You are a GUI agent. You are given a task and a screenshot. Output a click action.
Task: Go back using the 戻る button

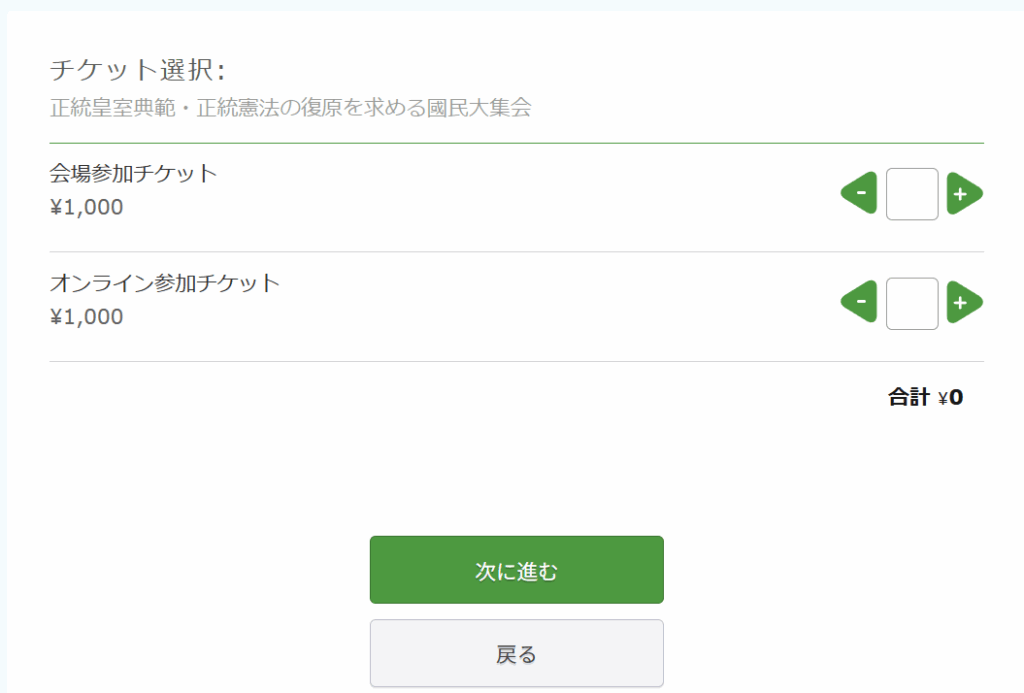click(x=516, y=654)
